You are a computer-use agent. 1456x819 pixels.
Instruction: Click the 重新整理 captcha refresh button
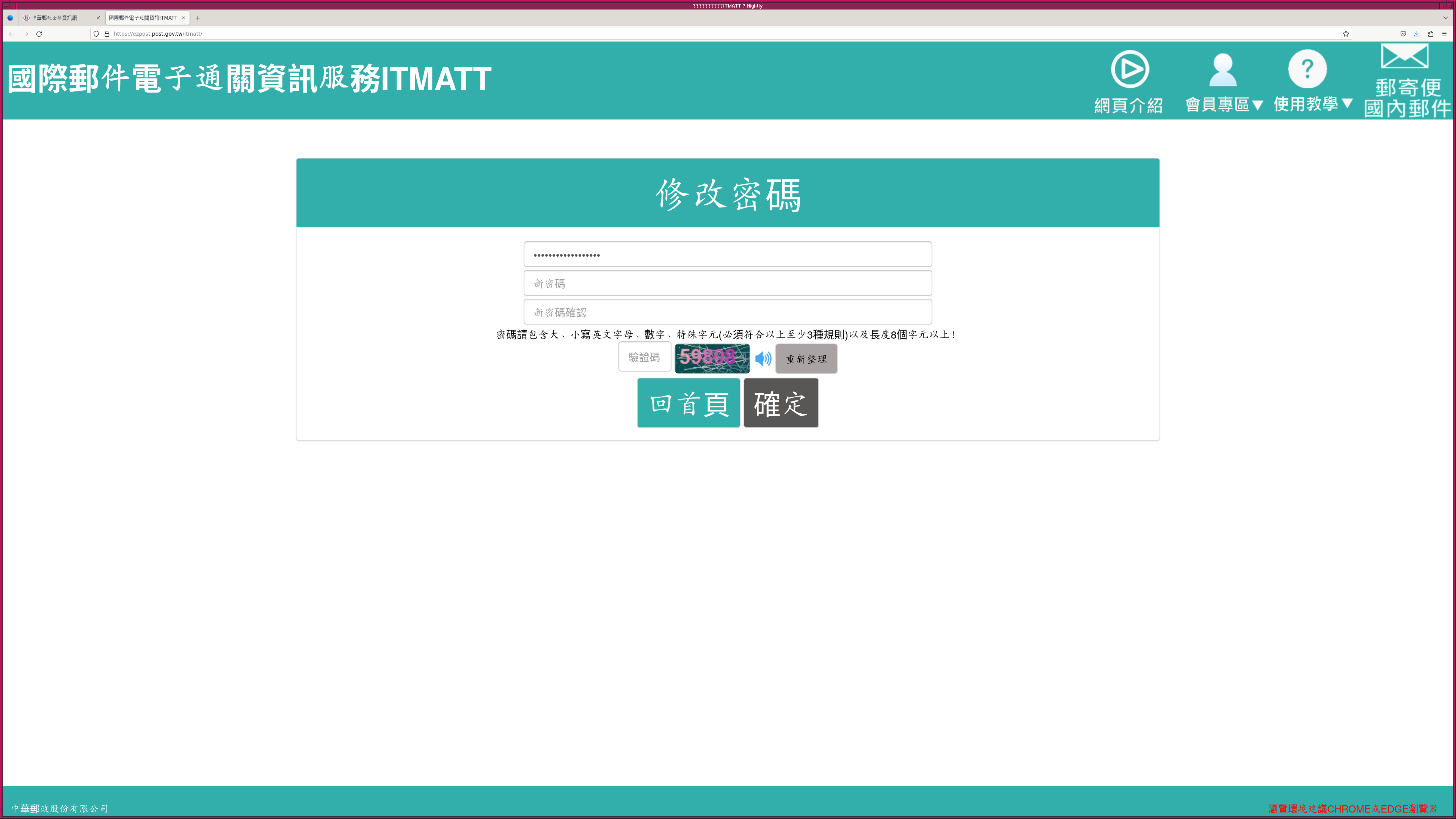point(806,359)
